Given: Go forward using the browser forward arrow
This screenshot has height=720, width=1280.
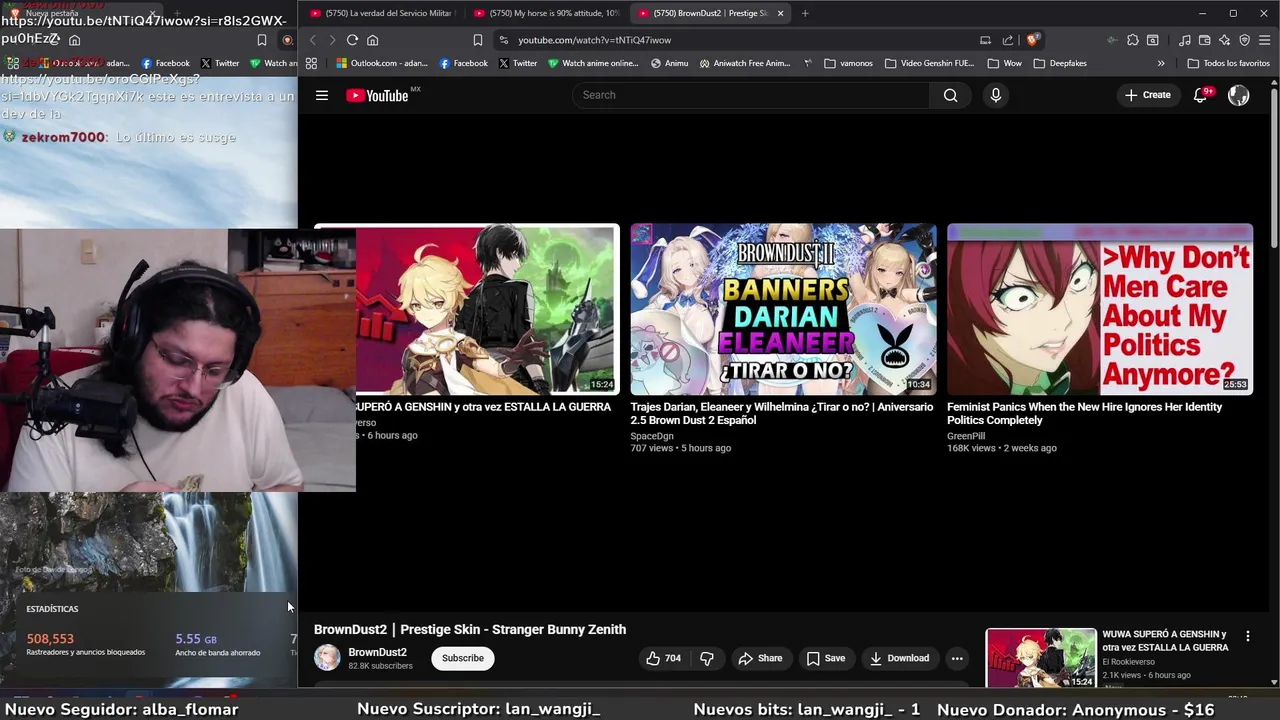Looking at the screenshot, I should pos(332,40).
